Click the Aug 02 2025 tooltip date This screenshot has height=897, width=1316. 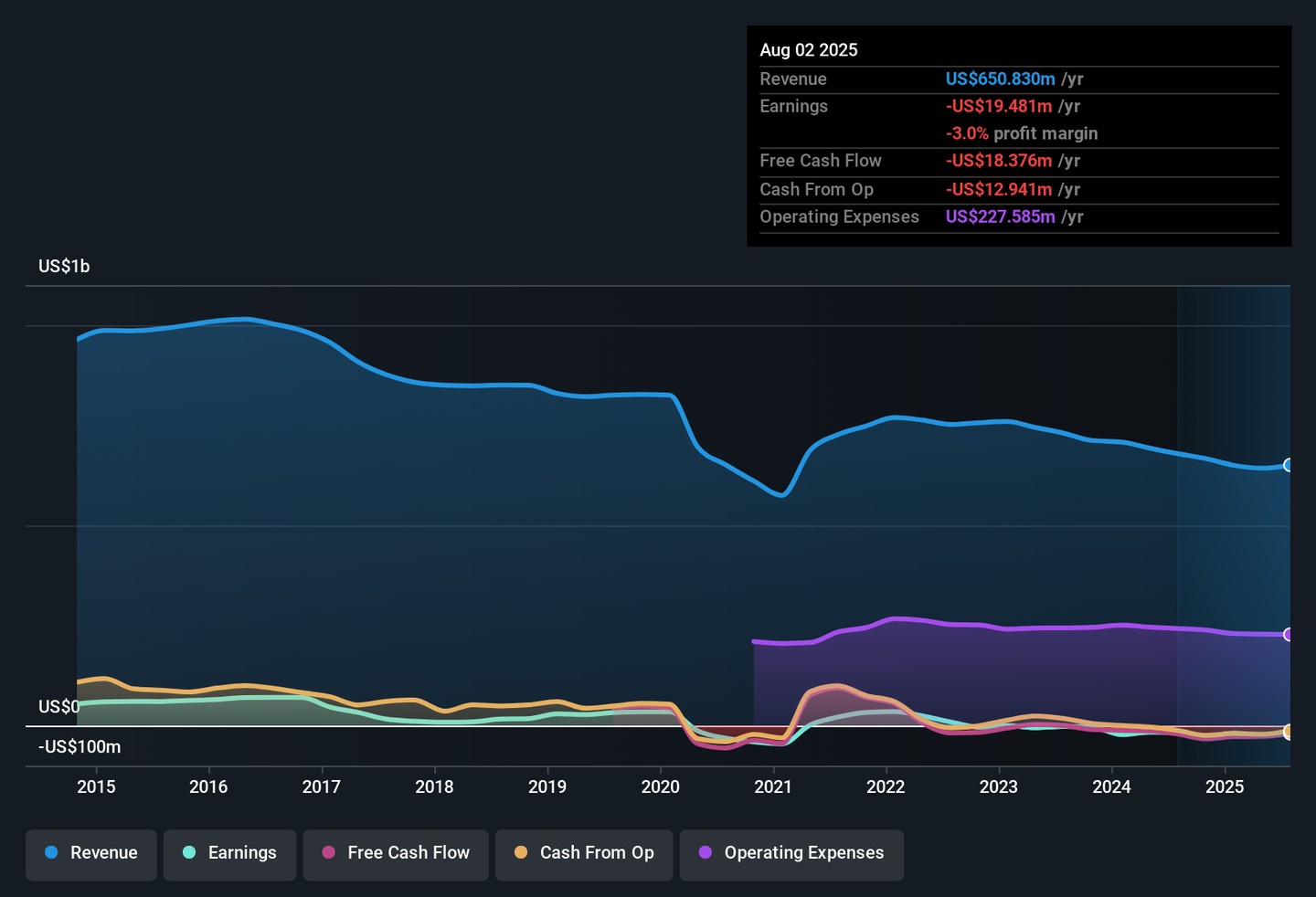click(808, 50)
